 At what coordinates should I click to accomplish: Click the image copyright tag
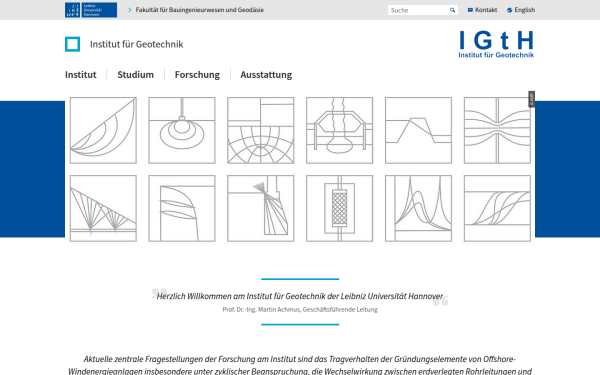[532, 99]
